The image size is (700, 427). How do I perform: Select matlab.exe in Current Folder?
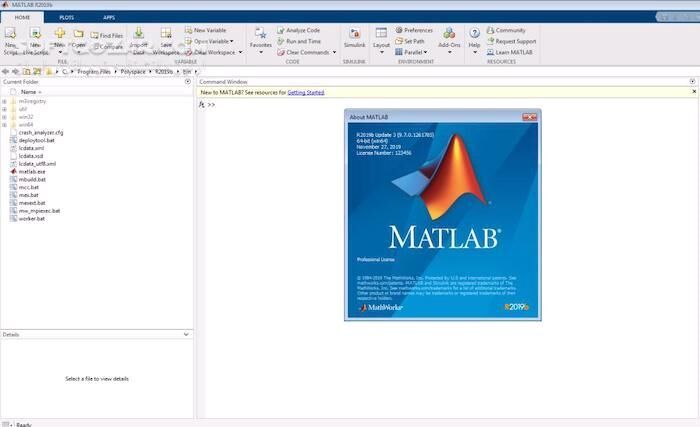(32, 171)
